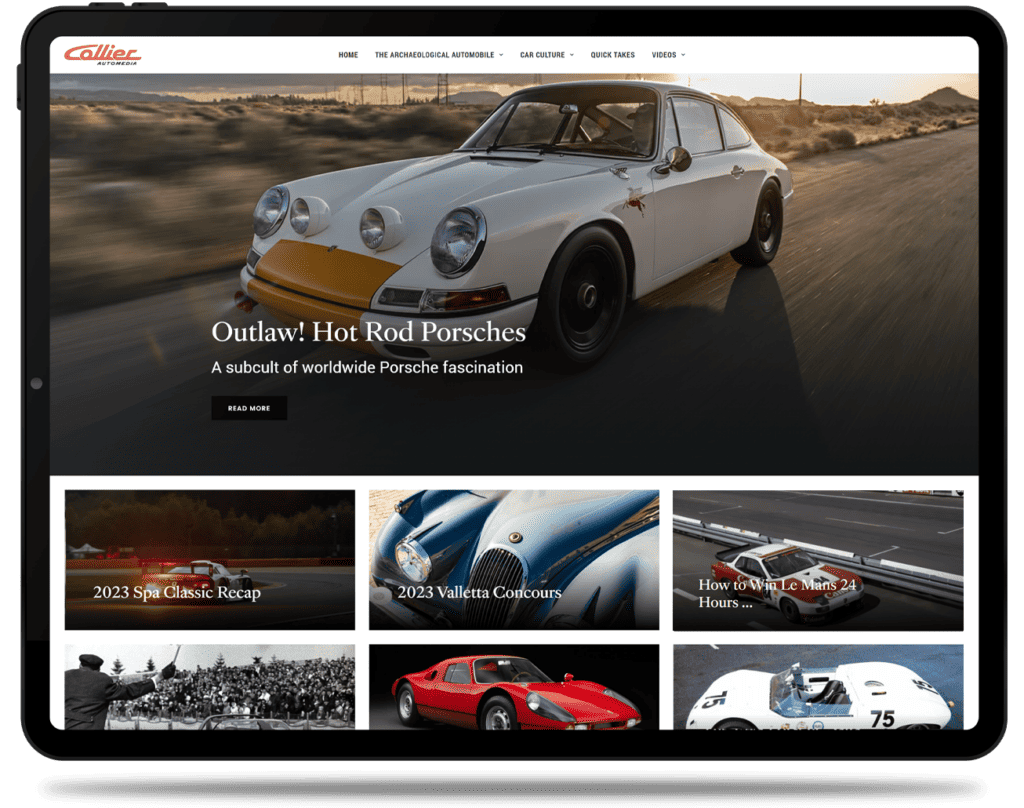Select HOME in the navigation menu
Image resolution: width=1024 pixels, height=808 pixels.
pos(348,55)
